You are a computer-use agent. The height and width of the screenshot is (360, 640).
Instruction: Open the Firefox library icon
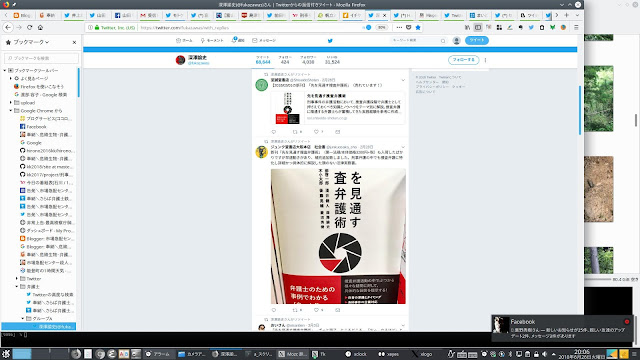point(467,27)
